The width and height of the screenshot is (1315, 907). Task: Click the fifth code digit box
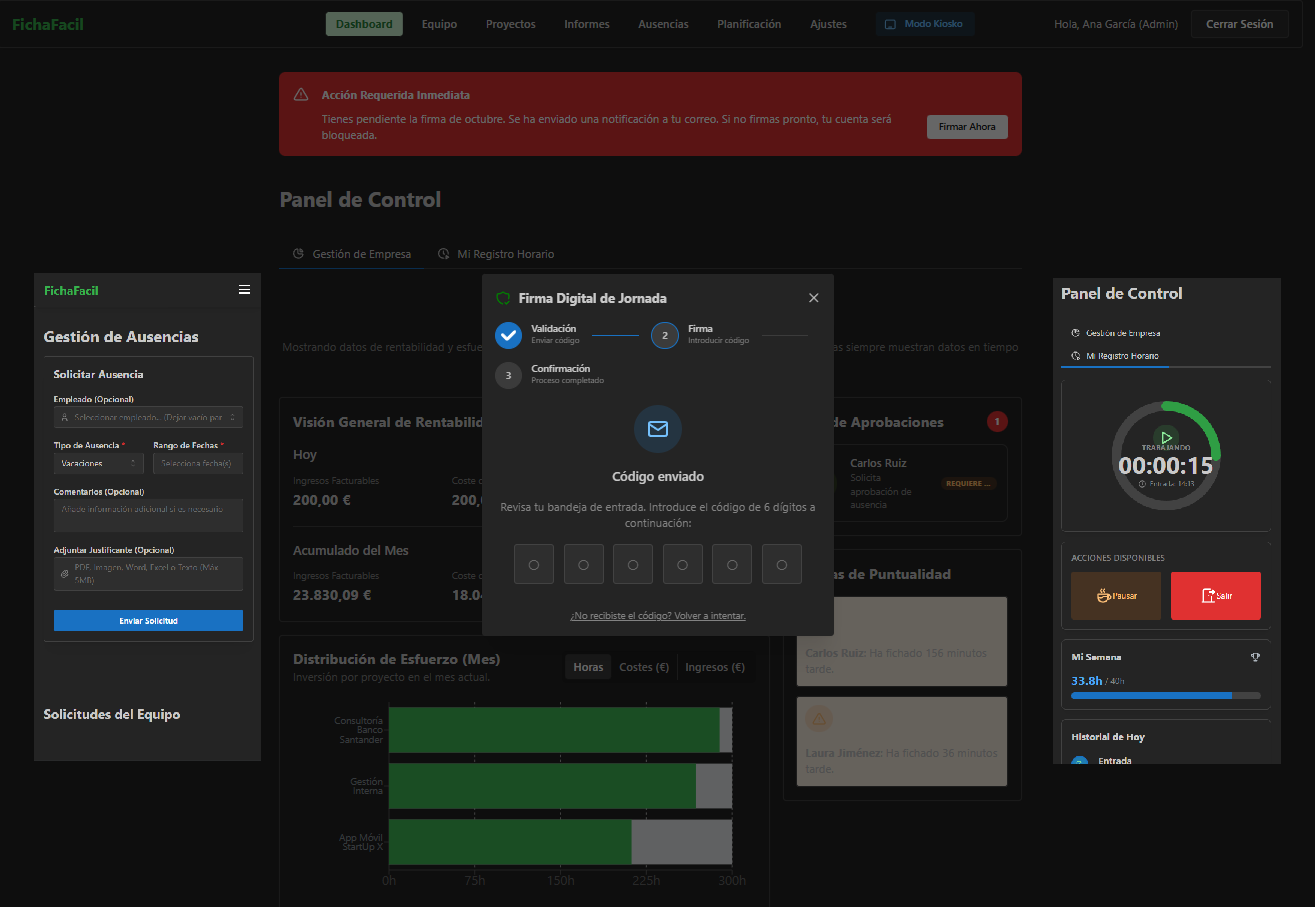coord(732,564)
